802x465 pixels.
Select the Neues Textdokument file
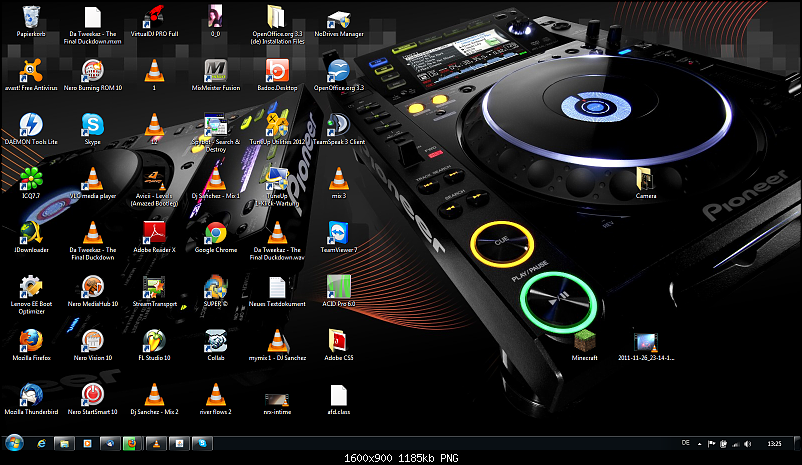tap(277, 287)
